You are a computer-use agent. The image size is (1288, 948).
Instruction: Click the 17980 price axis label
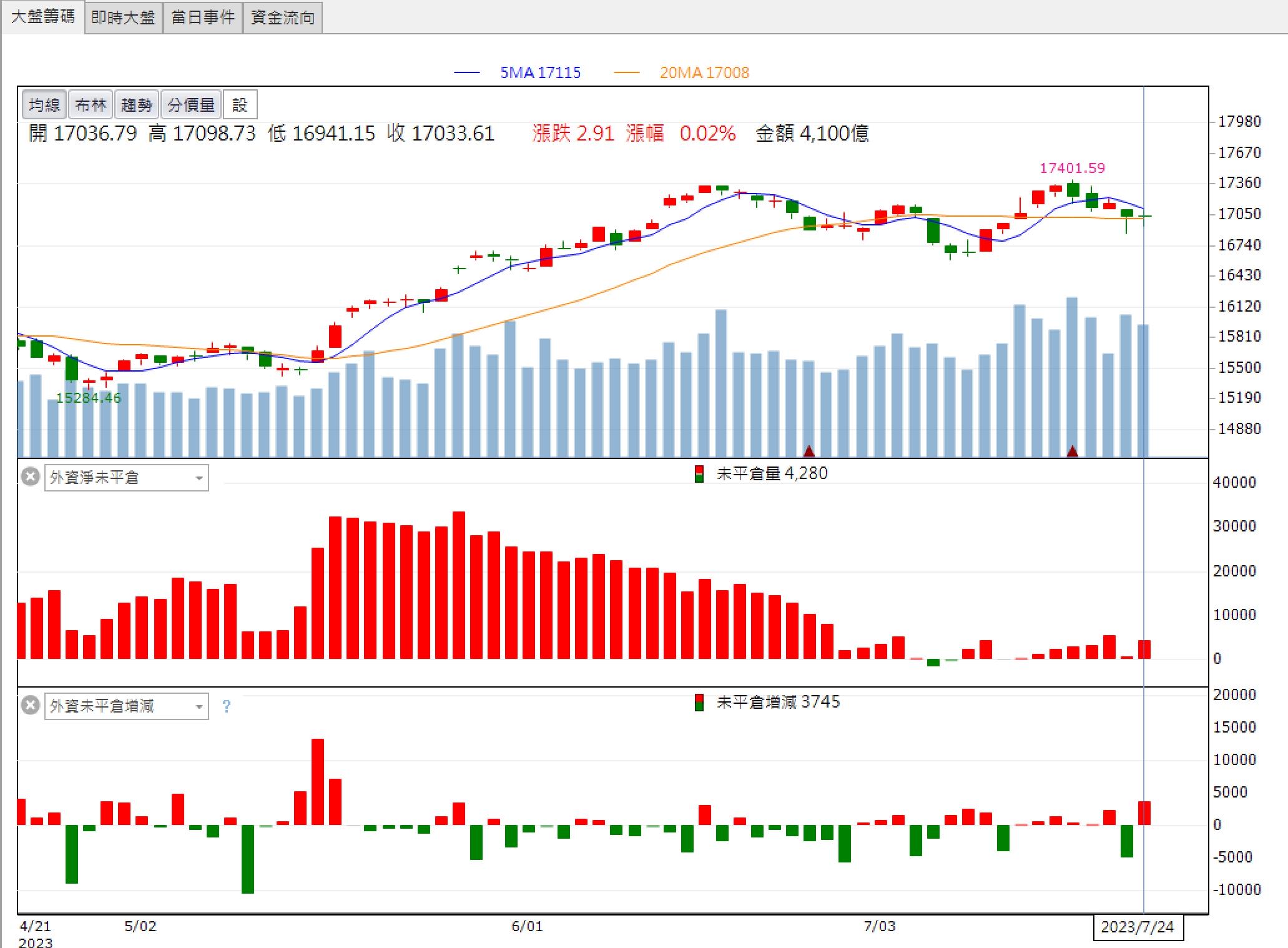coord(1240,121)
